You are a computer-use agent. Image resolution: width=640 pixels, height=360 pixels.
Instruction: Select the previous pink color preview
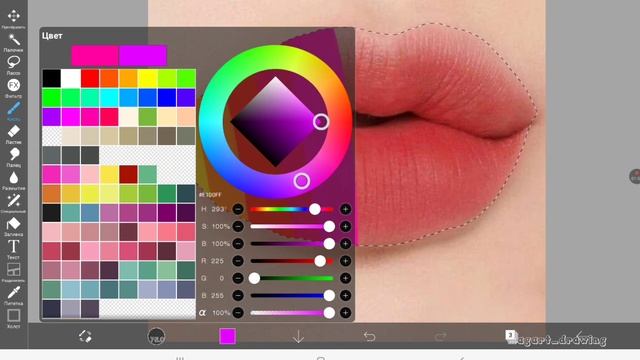[95, 55]
